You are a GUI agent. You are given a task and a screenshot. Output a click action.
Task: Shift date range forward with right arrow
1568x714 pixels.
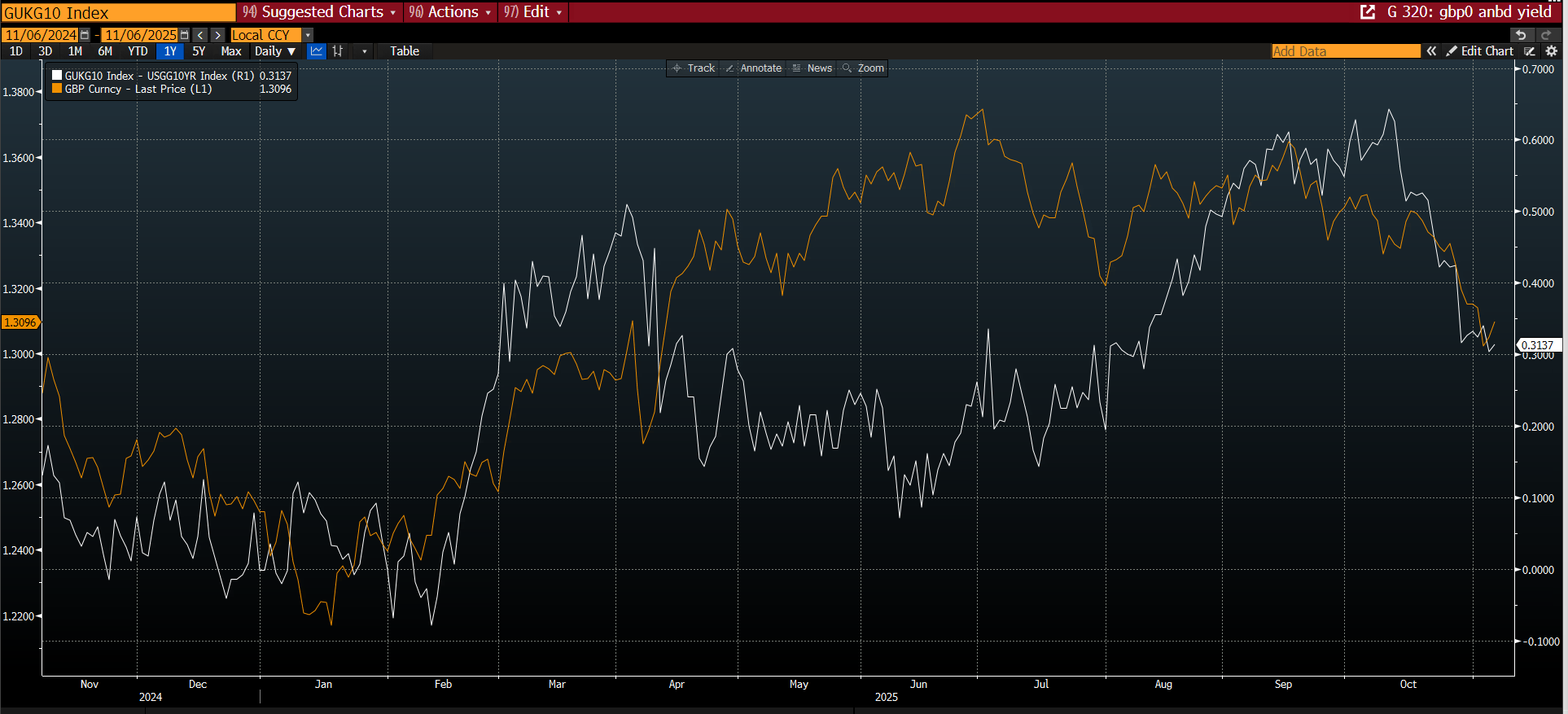pyautogui.click(x=217, y=35)
